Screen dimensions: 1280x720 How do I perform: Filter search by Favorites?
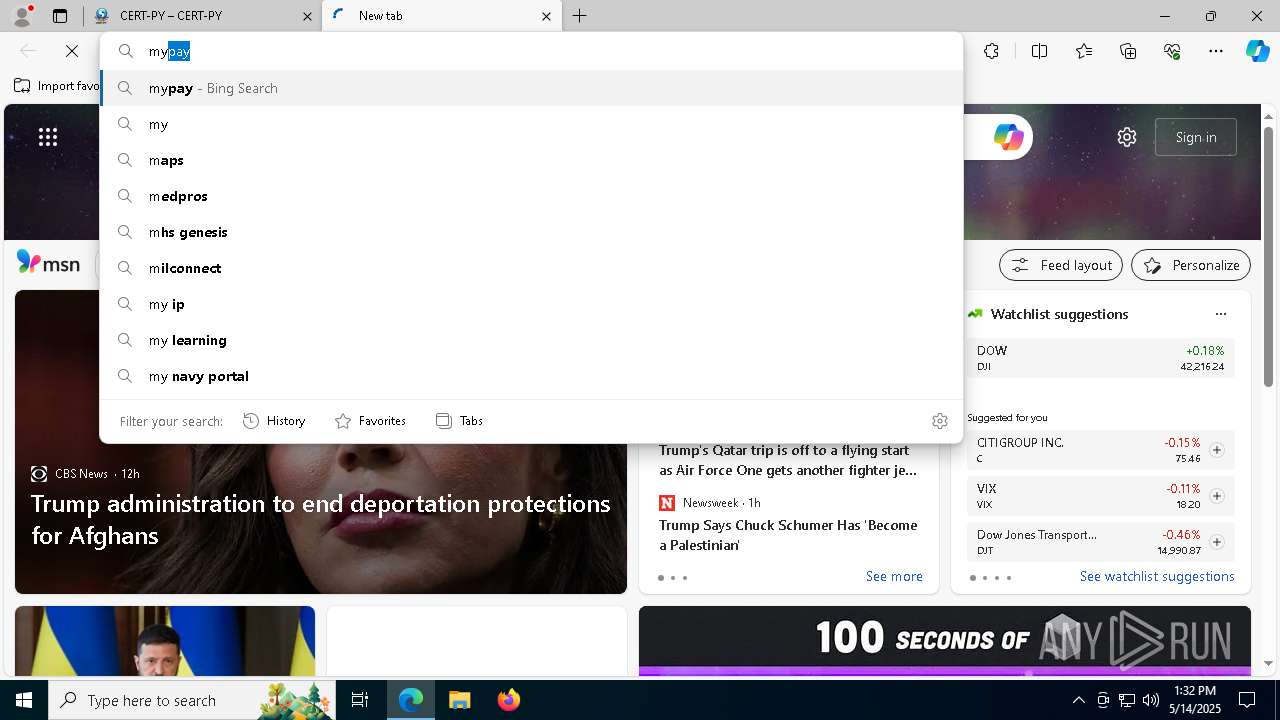(x=370, y=421)
